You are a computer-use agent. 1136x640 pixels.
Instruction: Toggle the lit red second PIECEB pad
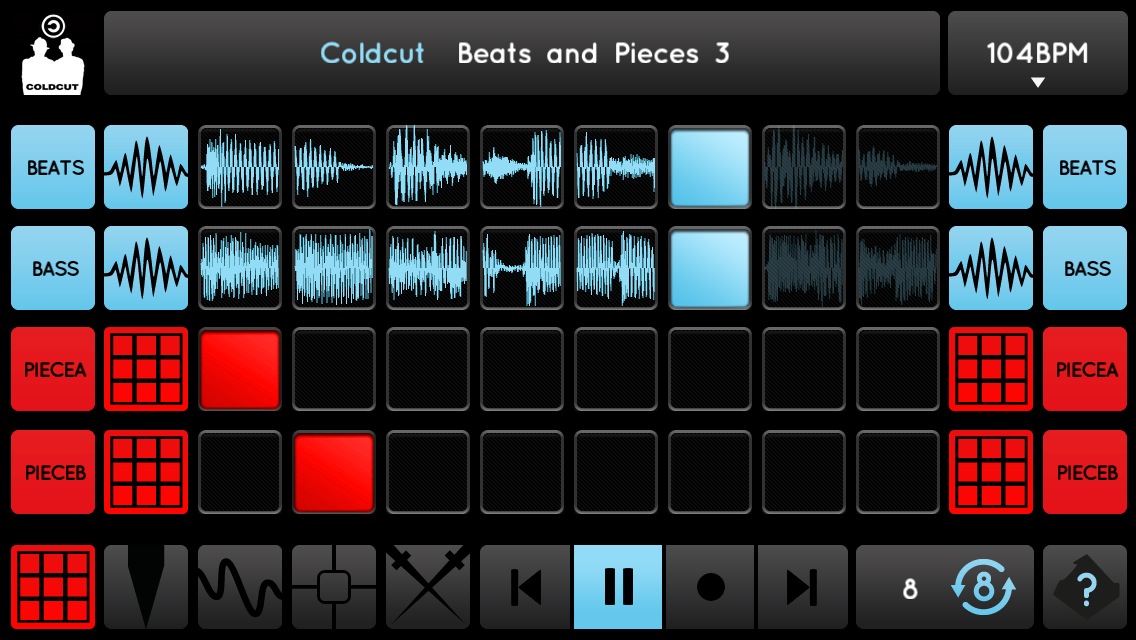pyautogui.click(x=334, y=473)
